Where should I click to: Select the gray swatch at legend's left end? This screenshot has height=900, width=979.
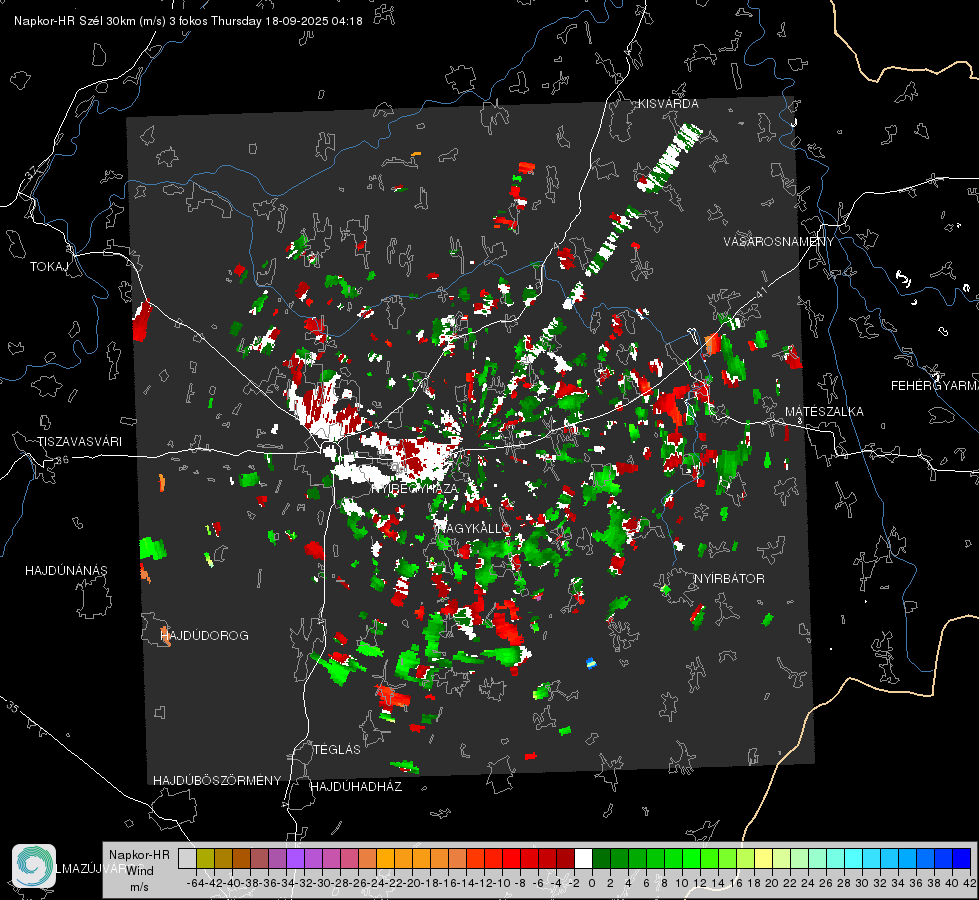point(187,859)
